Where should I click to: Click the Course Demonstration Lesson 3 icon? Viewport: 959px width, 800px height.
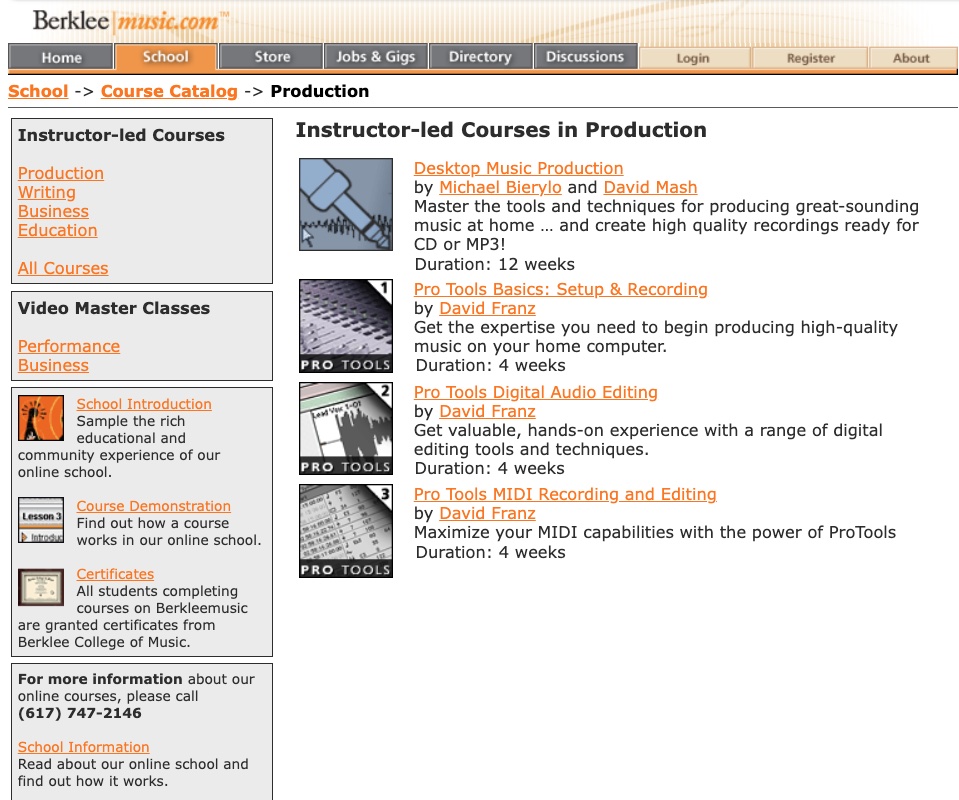41,520
